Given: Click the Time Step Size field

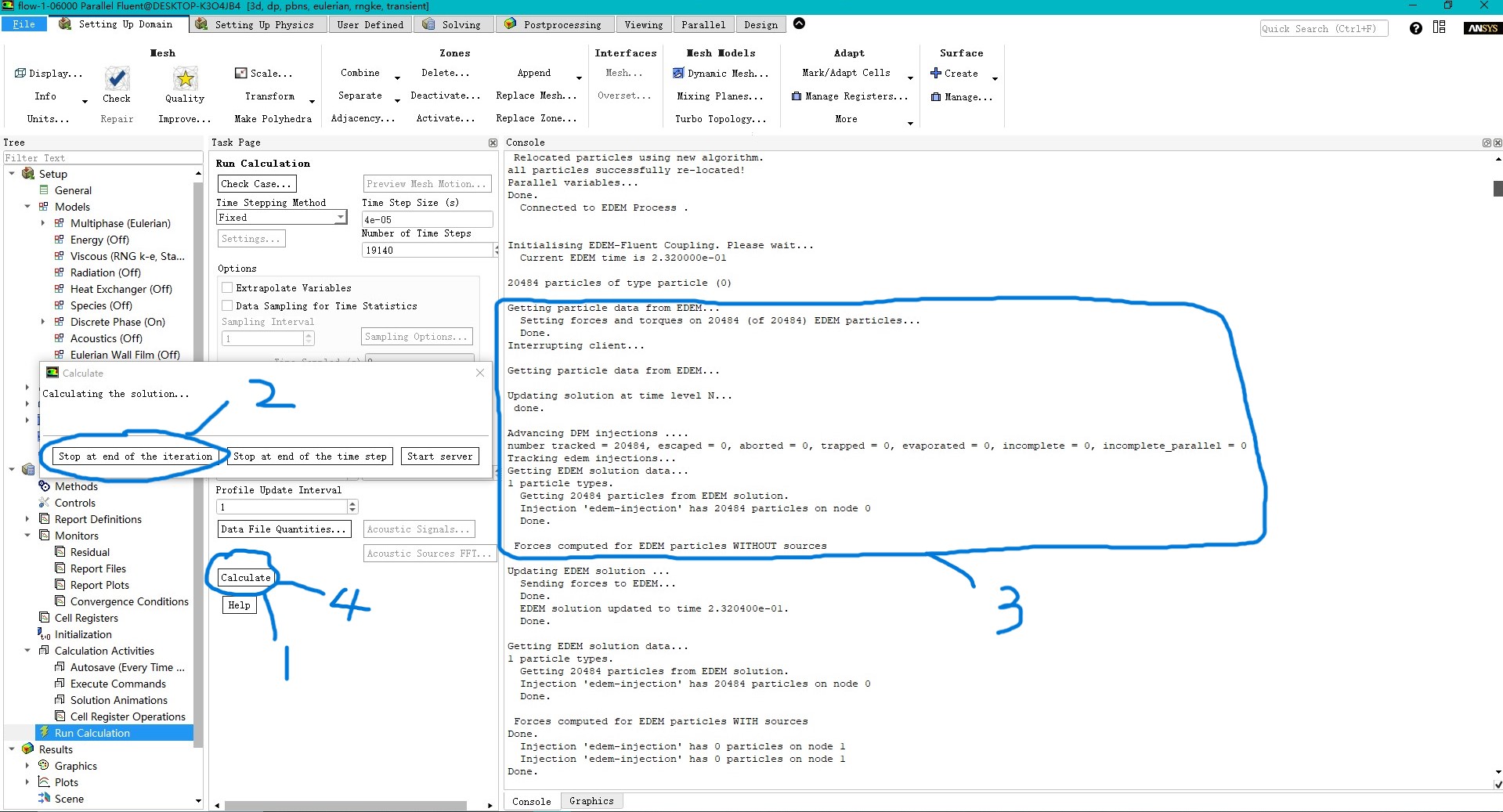Looking at the screenshot, I should pyautogui.click(x=427, y=220).
